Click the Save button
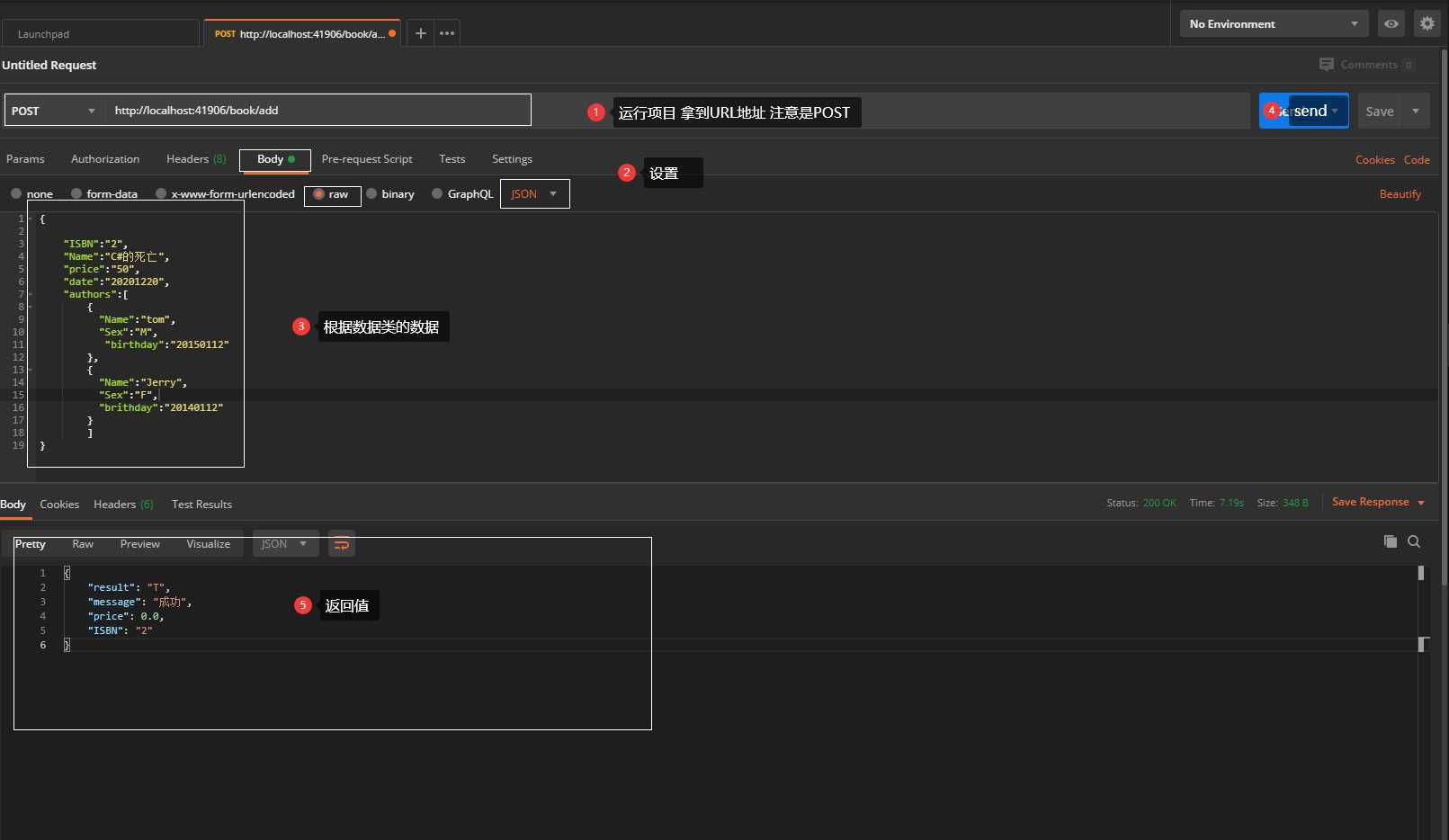 1380,112
